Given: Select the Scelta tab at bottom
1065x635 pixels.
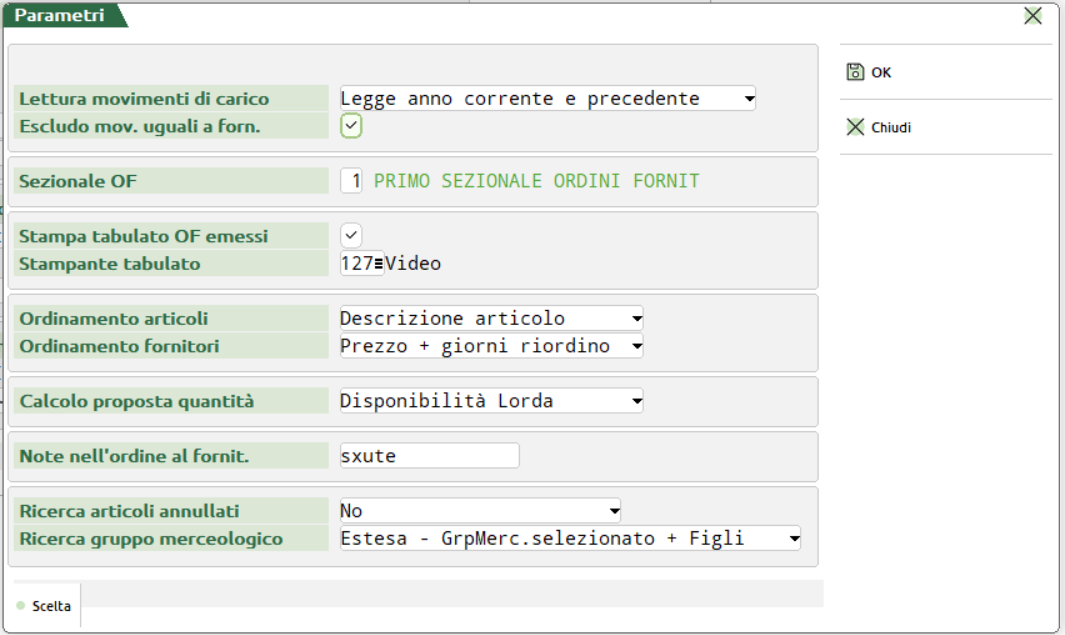Looking at the screenshot, I should click(46, 606).
